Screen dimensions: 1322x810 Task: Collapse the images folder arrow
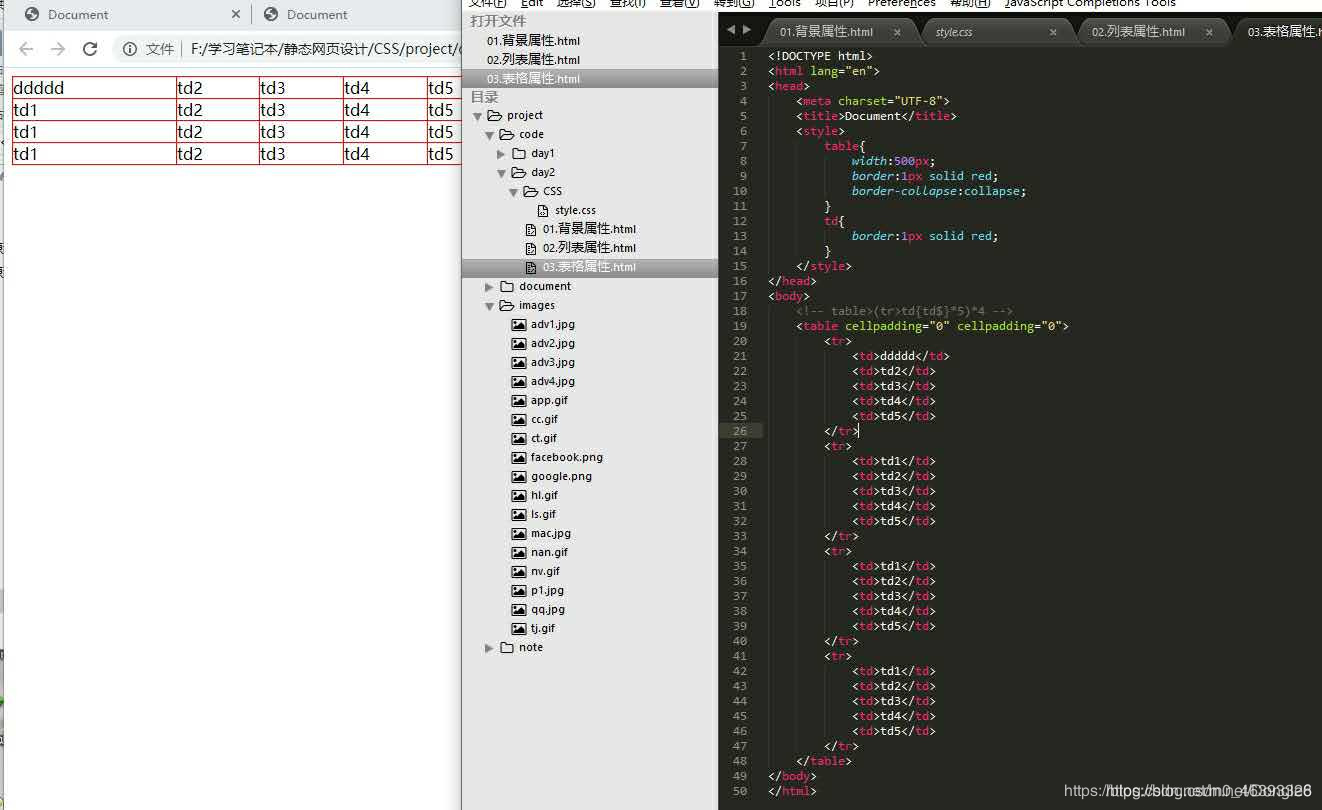pyautogui.click(x=490, y=306)
